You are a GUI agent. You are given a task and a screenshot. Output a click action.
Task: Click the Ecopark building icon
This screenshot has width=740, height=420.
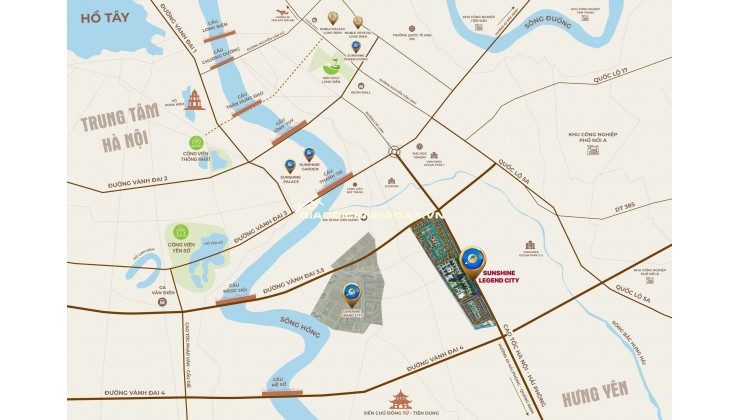pos(391,181)
